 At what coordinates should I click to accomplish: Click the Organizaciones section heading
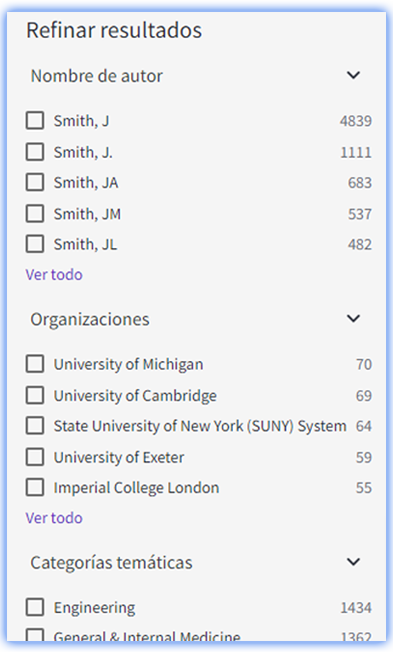point(90,319)
